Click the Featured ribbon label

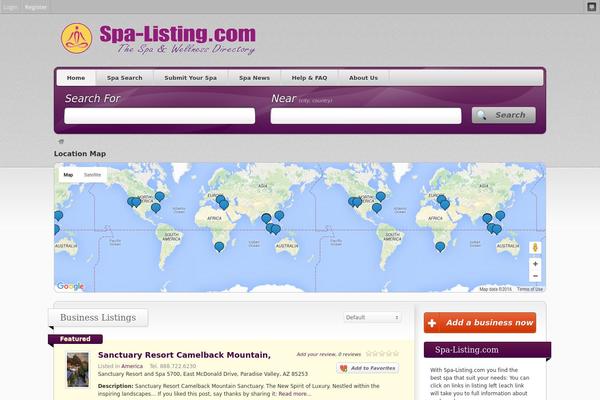(x=75, y=339)
